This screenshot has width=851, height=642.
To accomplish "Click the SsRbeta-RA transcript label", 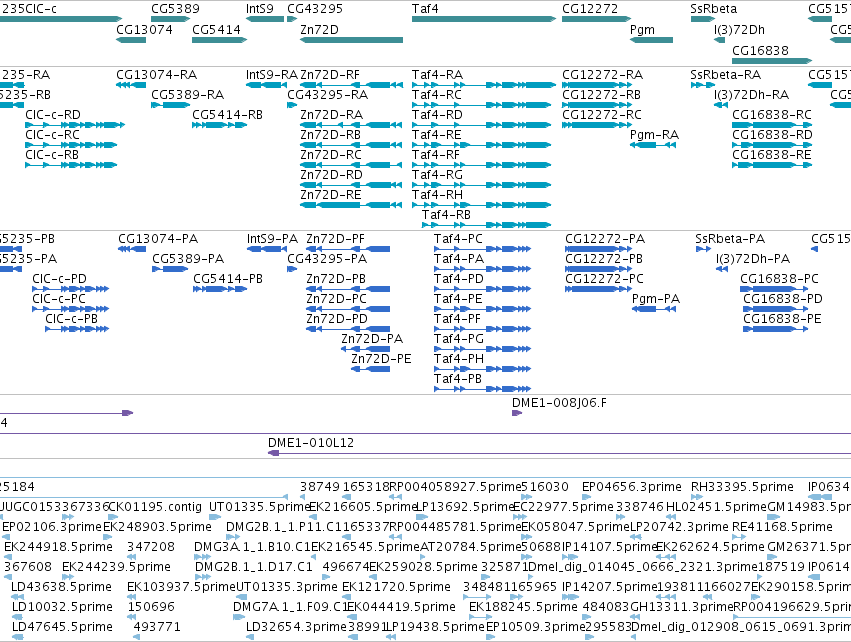I will coord(726,74).
